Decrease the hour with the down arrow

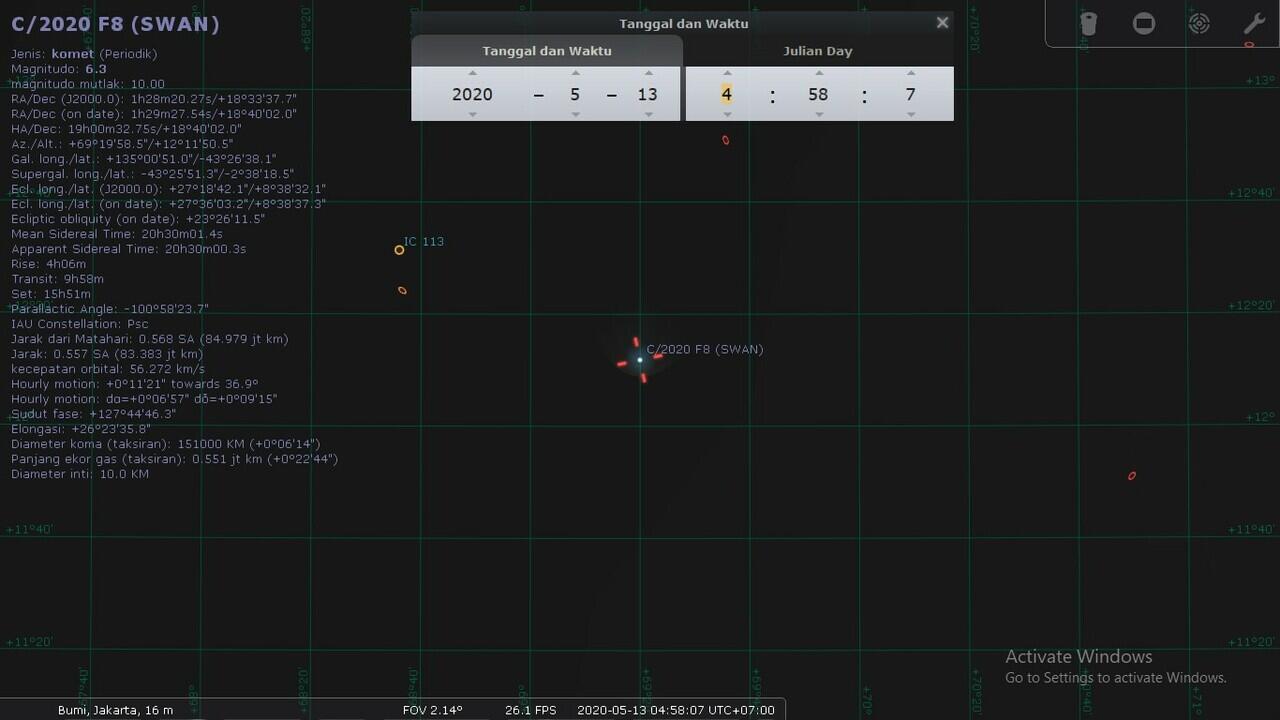pos(727,114)
